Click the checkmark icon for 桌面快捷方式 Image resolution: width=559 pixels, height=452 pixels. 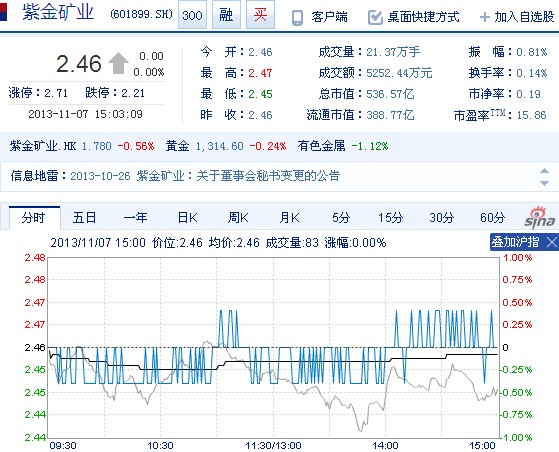(375, 17)
